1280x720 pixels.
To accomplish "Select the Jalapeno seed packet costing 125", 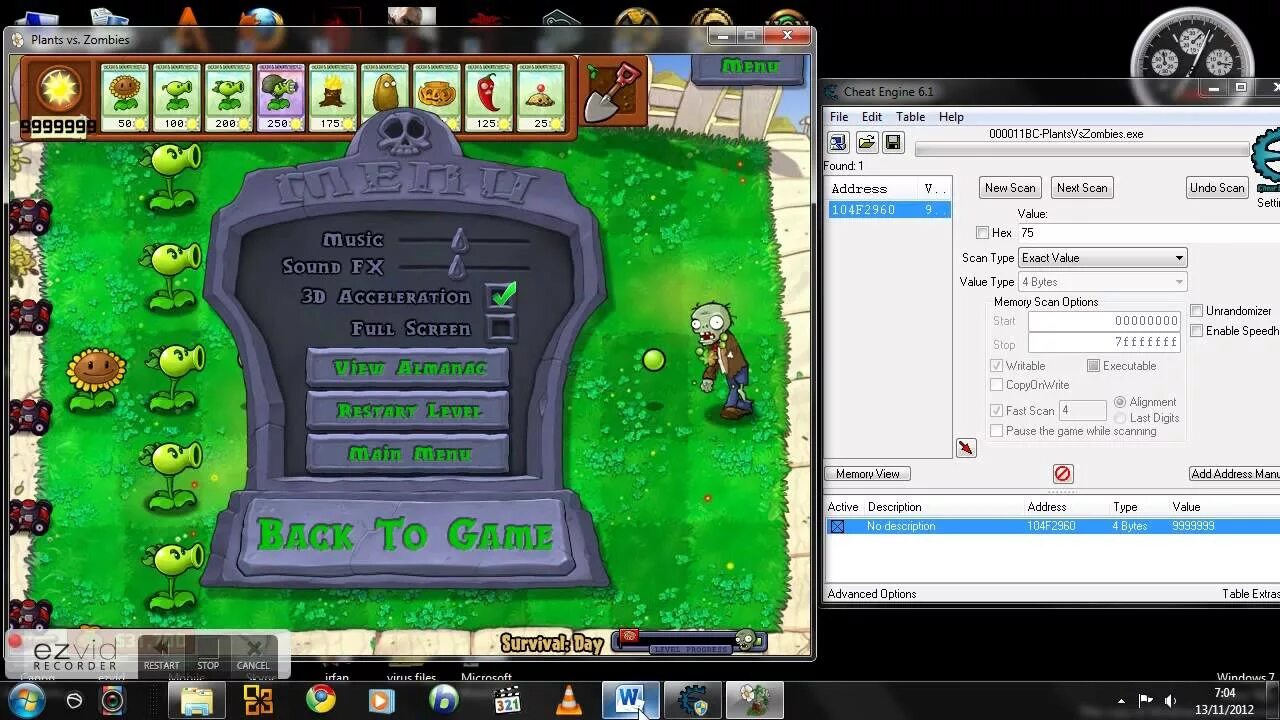I will point(488,97).
